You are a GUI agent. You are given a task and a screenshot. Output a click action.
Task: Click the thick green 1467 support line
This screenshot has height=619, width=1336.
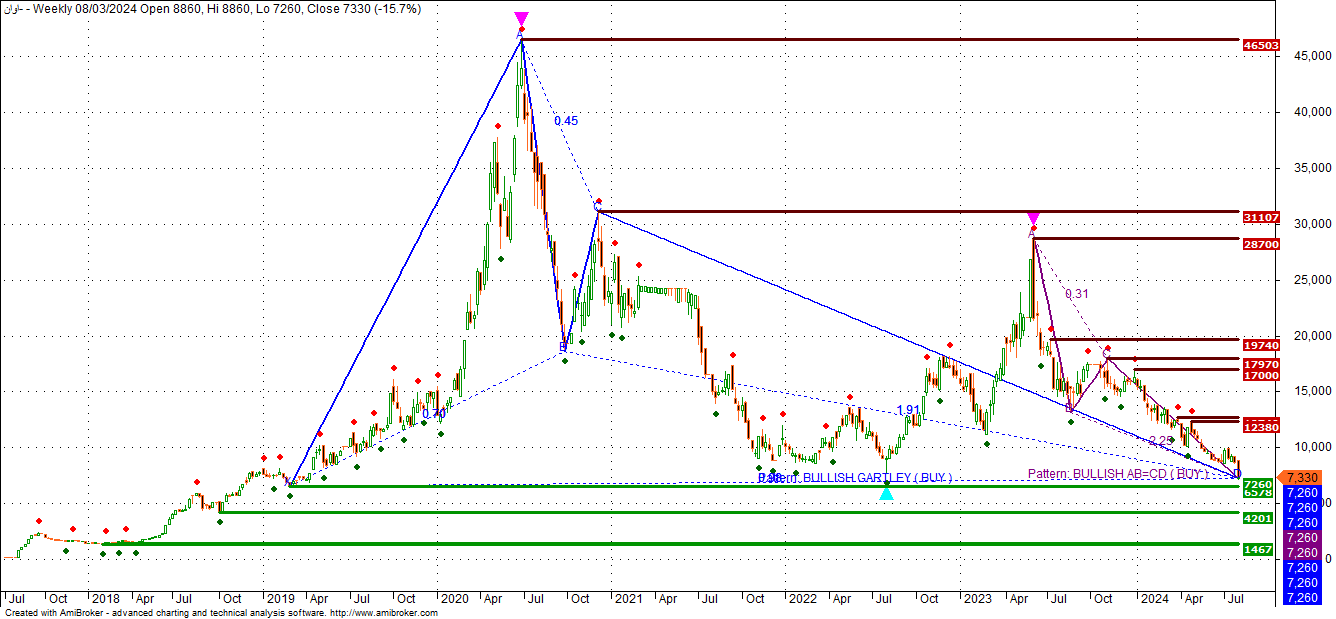pyautogui.click(x=671, y=545)
